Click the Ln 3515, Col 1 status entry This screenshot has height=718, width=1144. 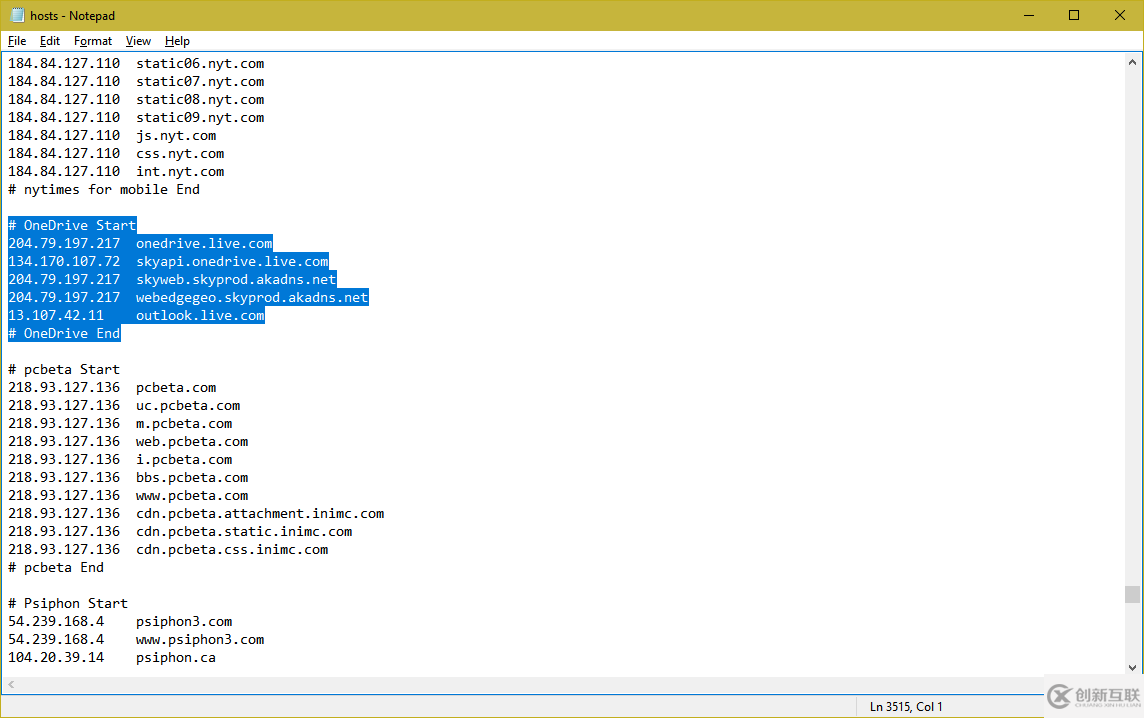pos(906,706)
